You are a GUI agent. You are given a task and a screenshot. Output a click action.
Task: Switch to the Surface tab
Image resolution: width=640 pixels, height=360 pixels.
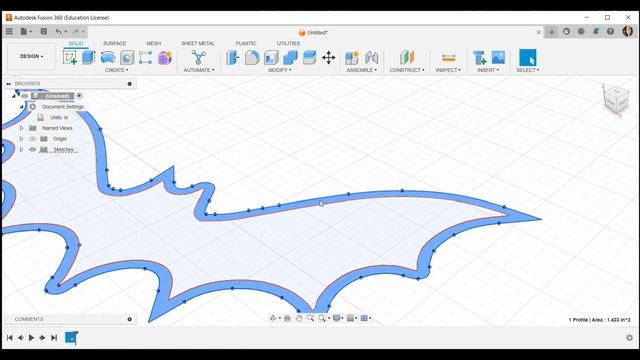point(115,43)
